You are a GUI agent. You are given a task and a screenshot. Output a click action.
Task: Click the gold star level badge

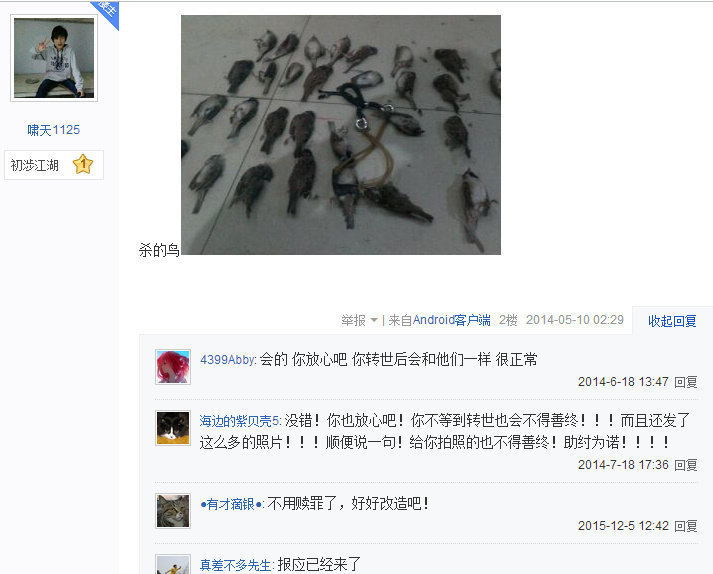tap(83, 165)
